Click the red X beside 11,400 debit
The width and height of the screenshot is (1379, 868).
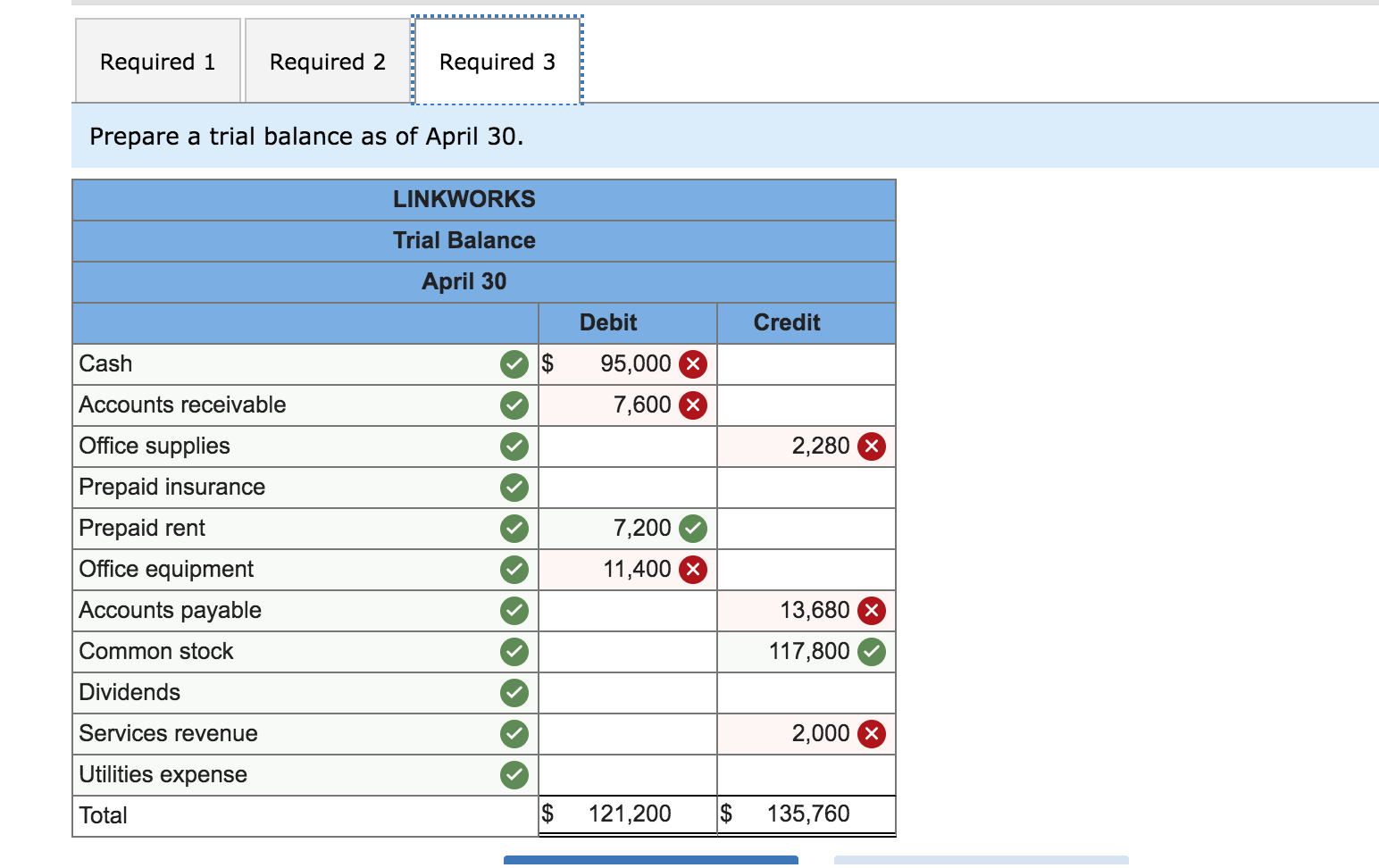[x=693, y=570]
